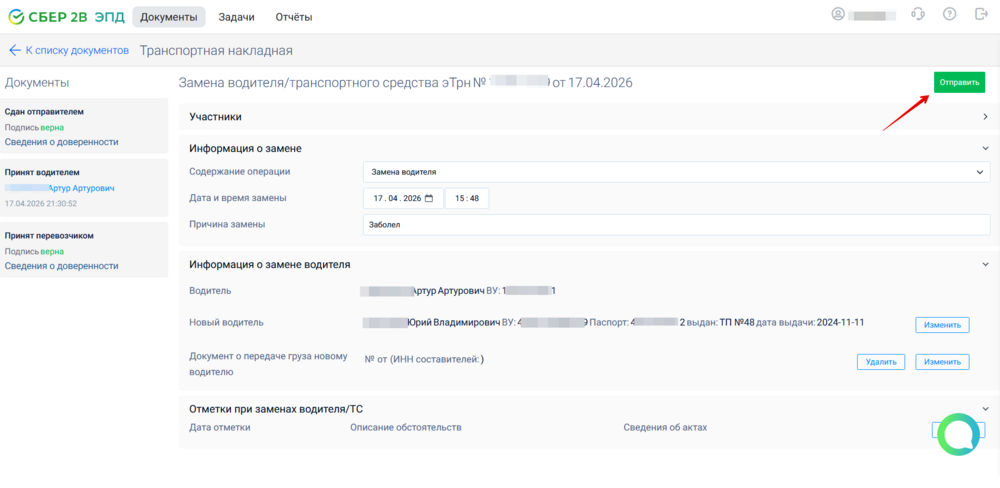Open the Содержание операции dropdown
The width and height of the screenshot is (1000, 488).
(676, 172)
